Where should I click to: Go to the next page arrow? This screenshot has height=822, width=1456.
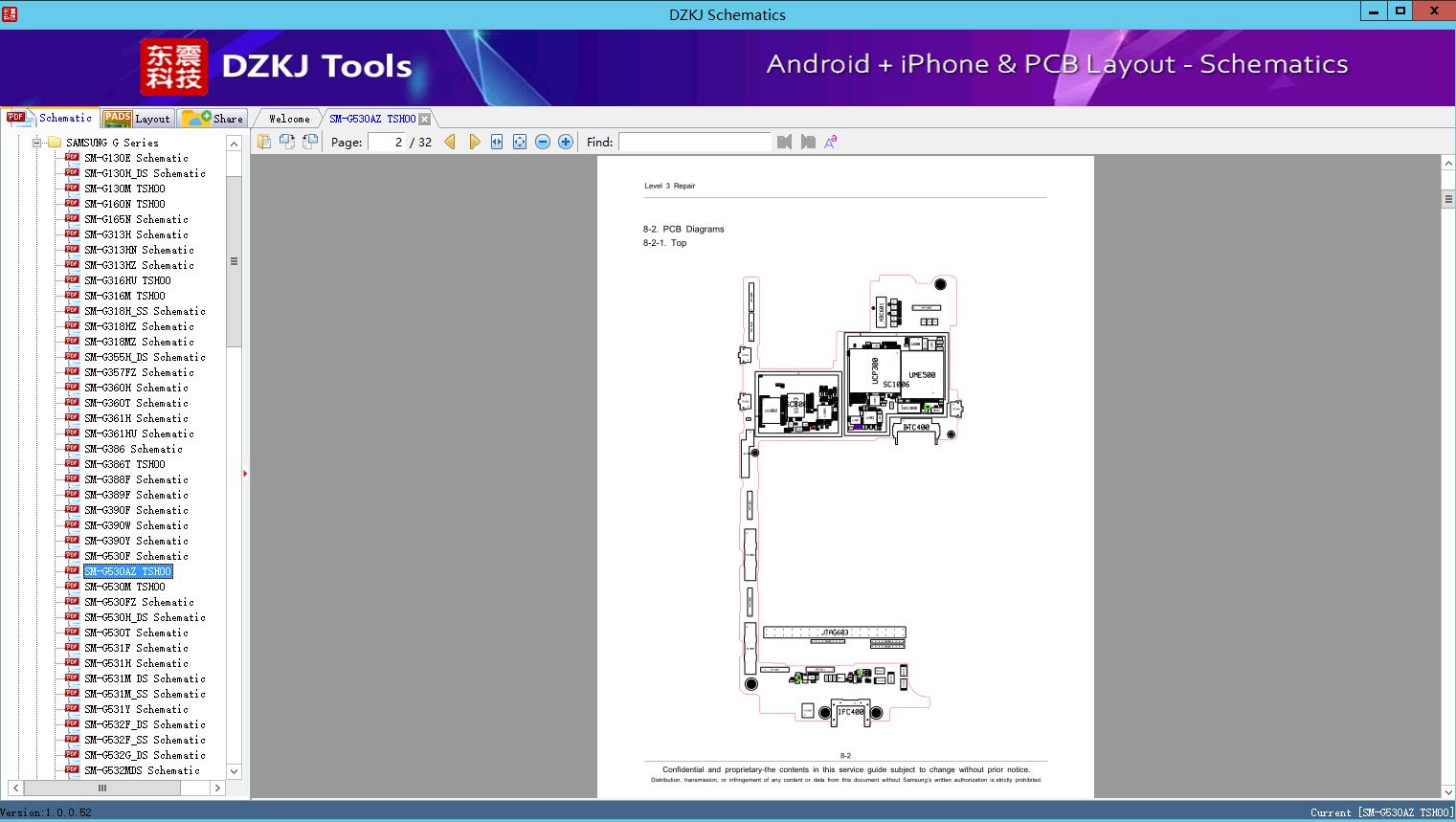point(474,142)
